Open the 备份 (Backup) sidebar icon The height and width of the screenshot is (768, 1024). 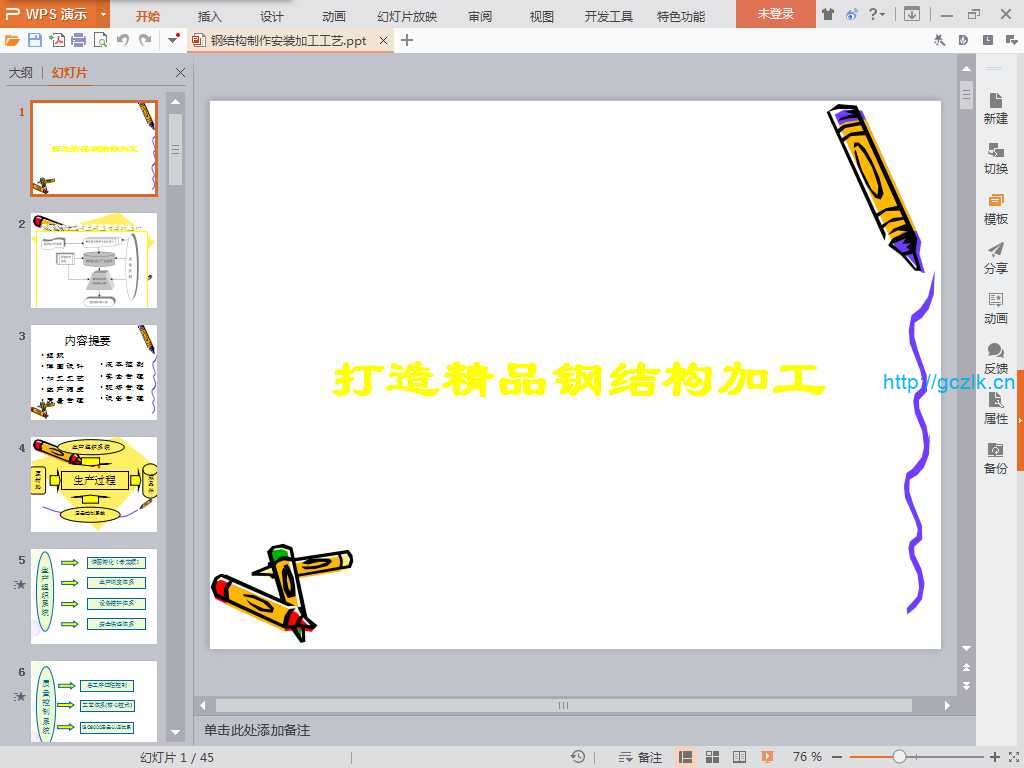[995, 458]
